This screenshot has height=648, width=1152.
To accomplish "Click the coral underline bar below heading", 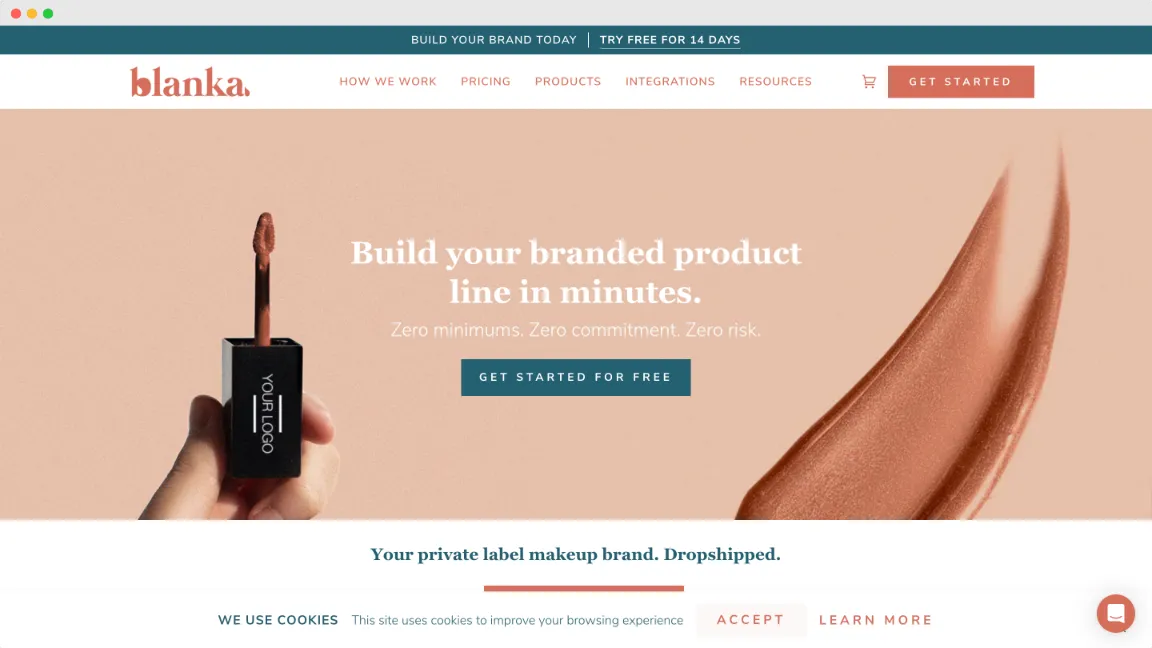I will [583, 588].
